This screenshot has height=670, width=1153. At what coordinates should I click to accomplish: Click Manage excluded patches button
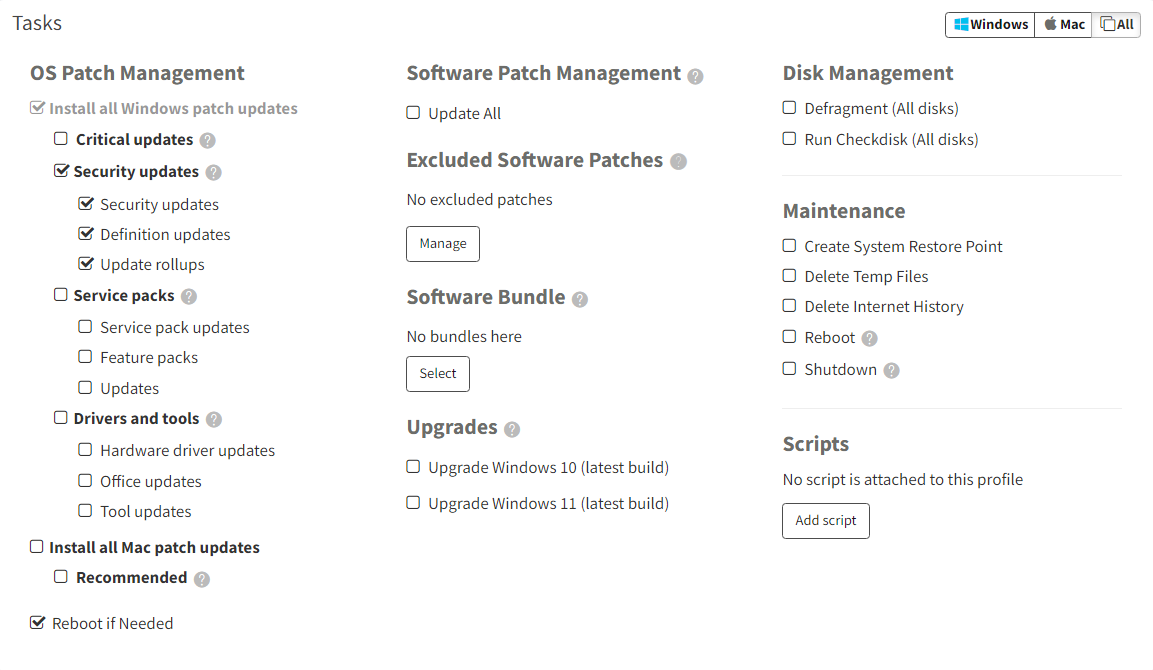pos(443,244)
